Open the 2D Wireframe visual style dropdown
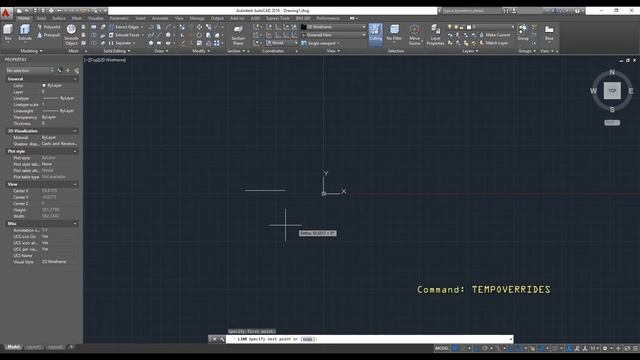The width and height of the screenshot is (640, 360). coord(333,27)
